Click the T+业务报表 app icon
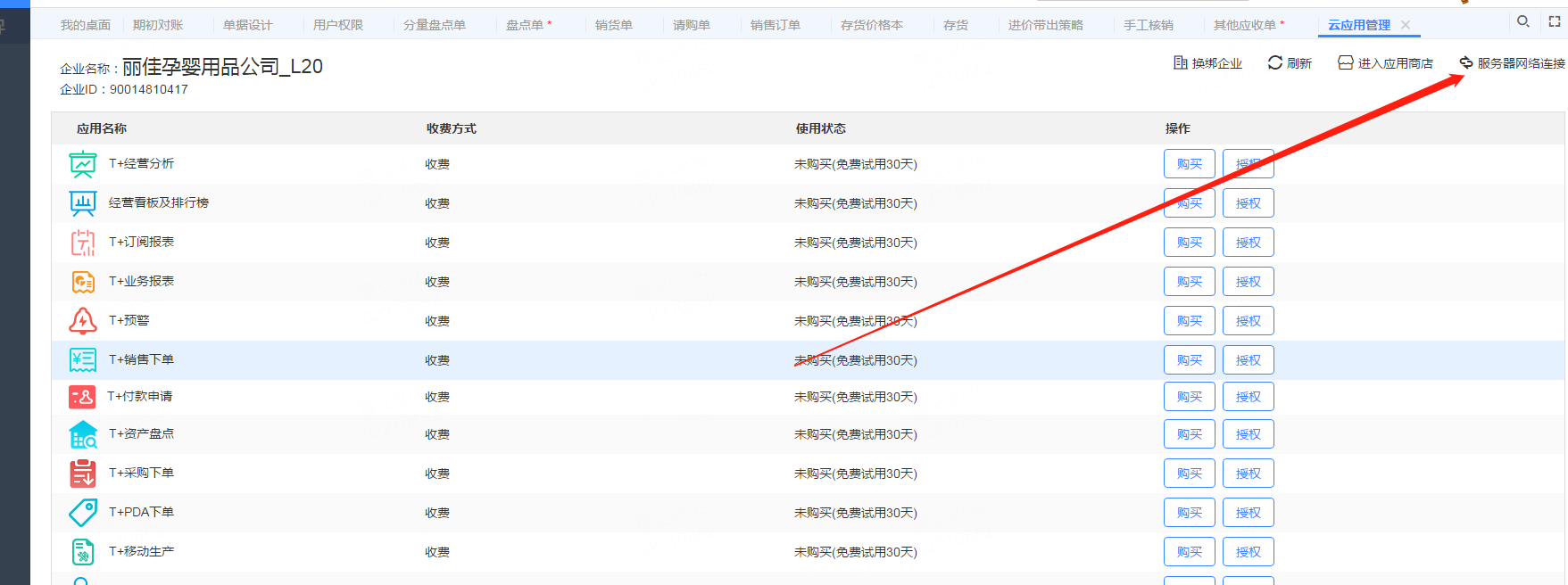Viewport: 1568px width, 585px height. point(83,282)
